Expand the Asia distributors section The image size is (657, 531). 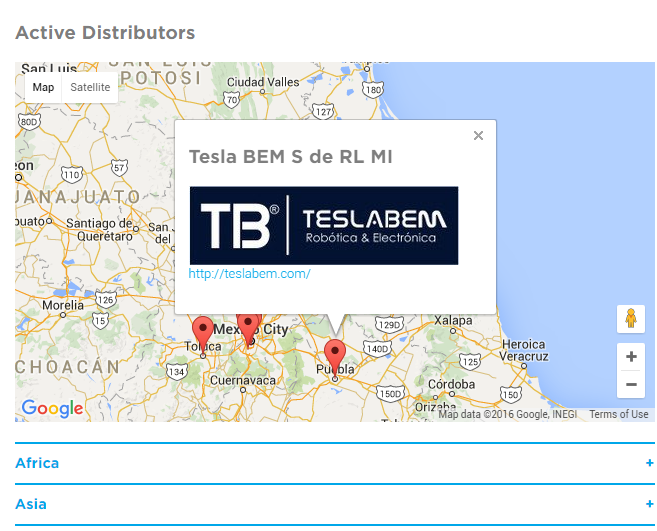tap(335, 504)
